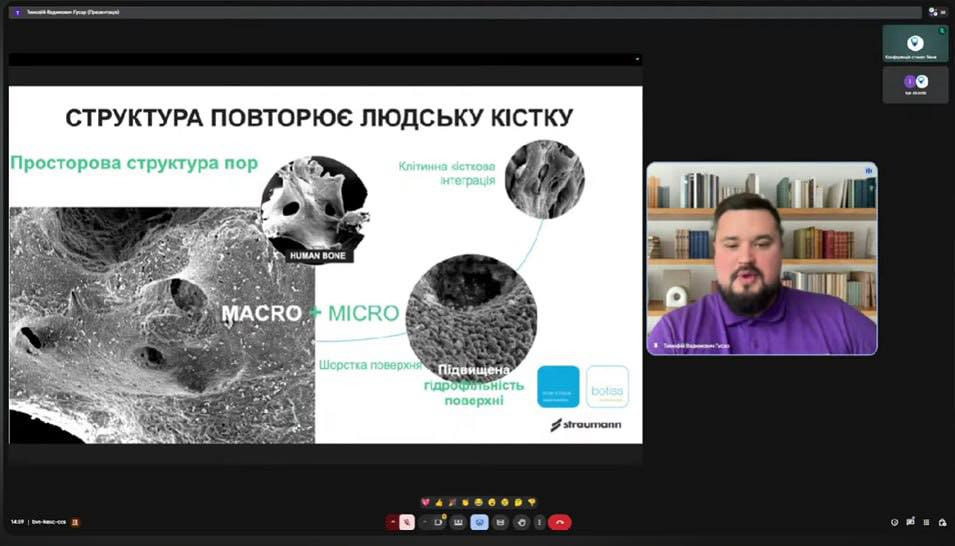The width and height of the screenshot is (955, 546).
Task: Unmute the microphone button
Action: pyautogui.click(x=407, y=522)
